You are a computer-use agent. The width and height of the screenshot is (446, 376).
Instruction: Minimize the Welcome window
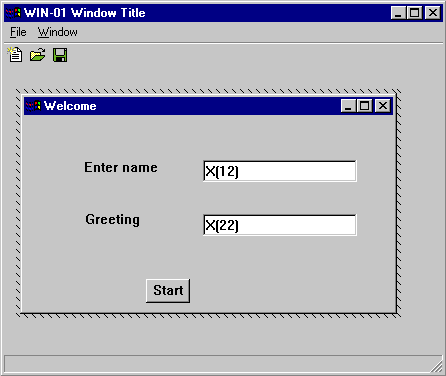pos(348,106)
